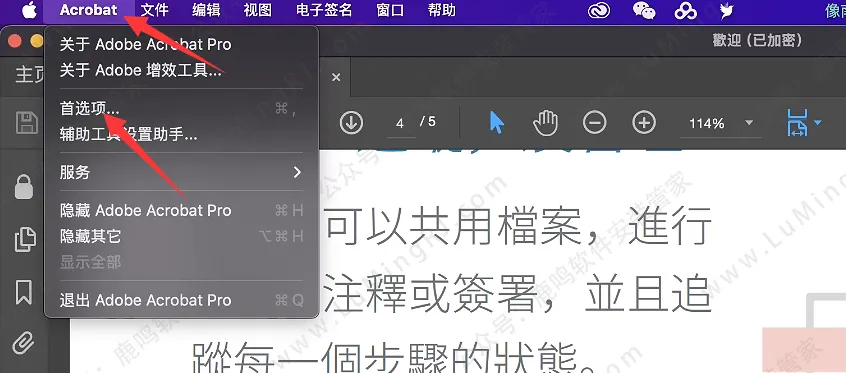Activate the hand pan tool
846x373 pixels.
545,123
